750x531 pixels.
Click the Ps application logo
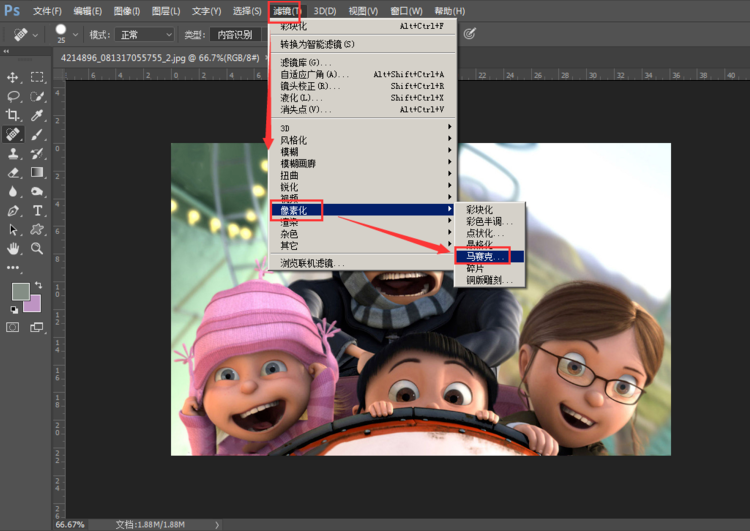point(12,11)
